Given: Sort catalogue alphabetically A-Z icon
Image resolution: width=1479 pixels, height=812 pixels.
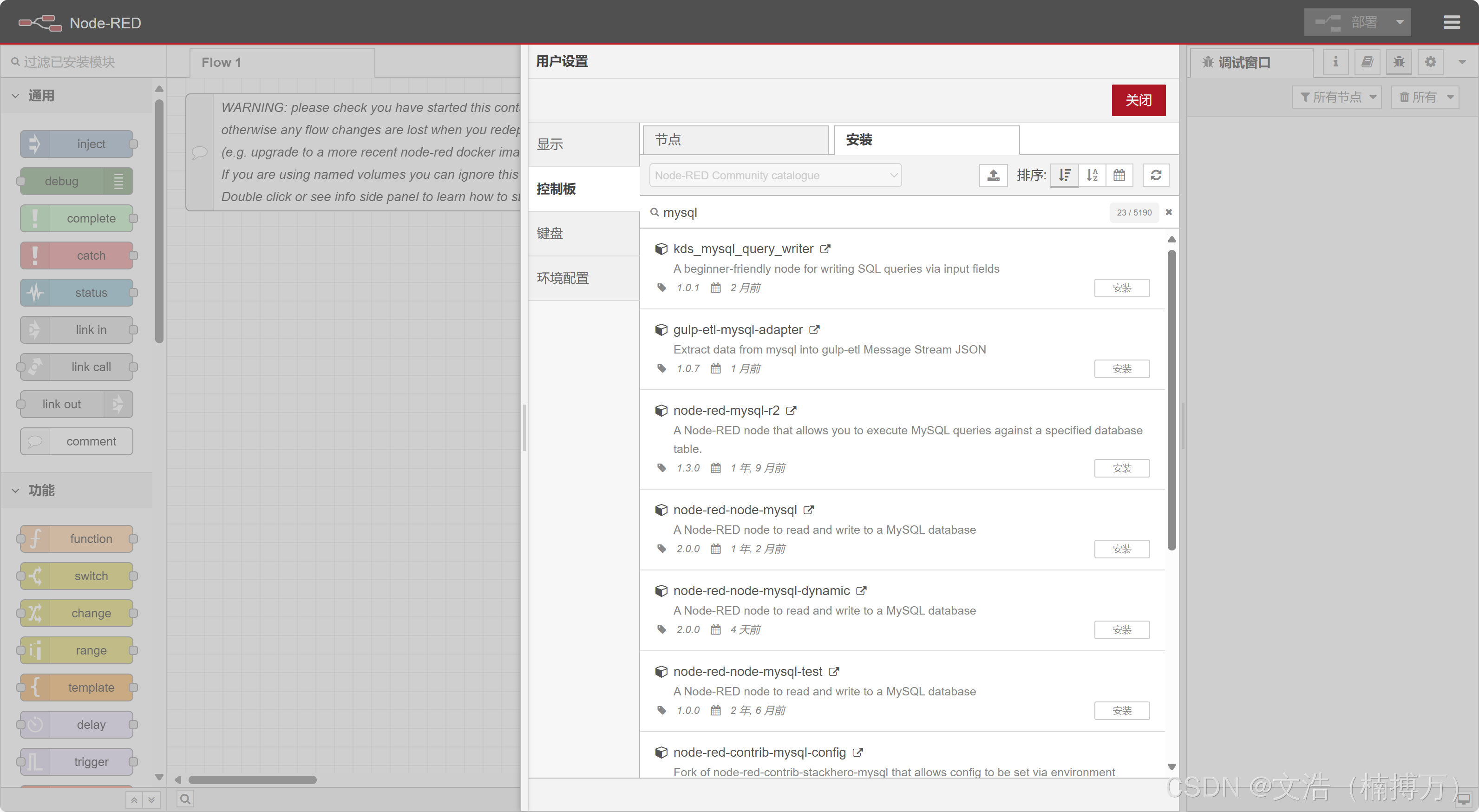Looking at the screenshot, I should point(1092,175).
